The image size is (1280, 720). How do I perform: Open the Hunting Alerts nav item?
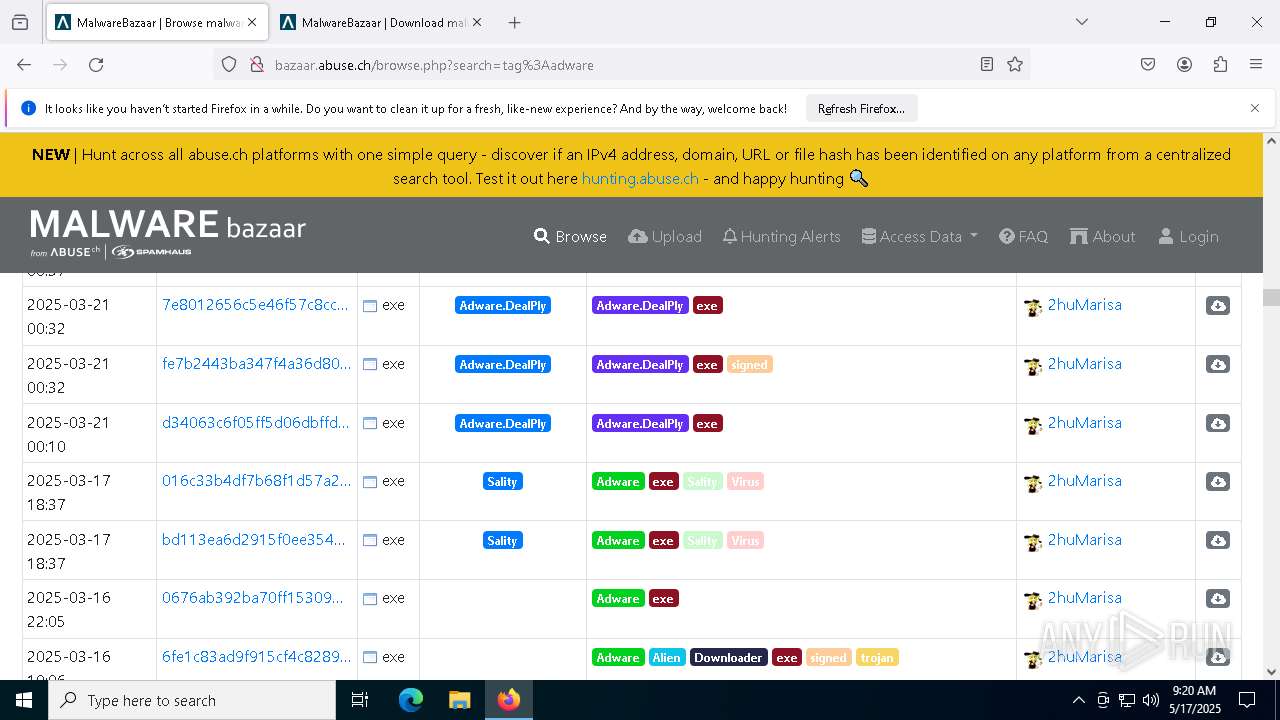coord(782,236)
